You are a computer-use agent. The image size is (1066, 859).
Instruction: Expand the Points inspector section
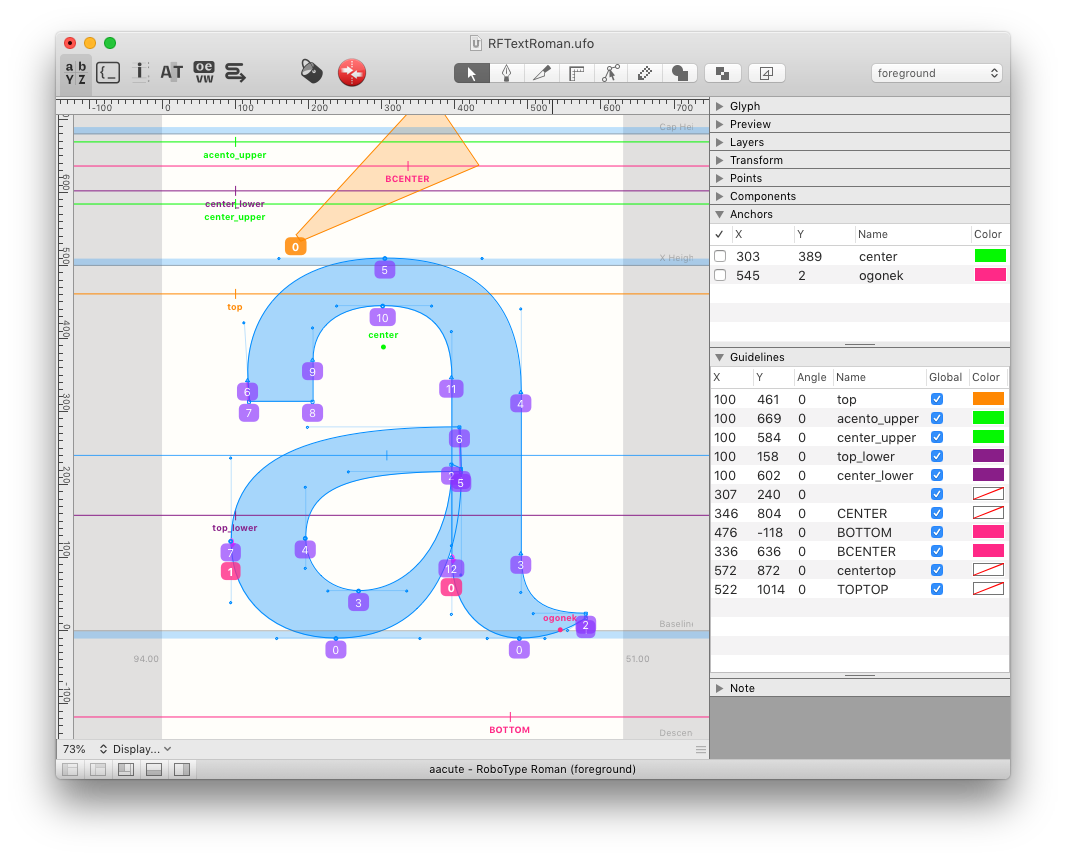click(719, 178)
